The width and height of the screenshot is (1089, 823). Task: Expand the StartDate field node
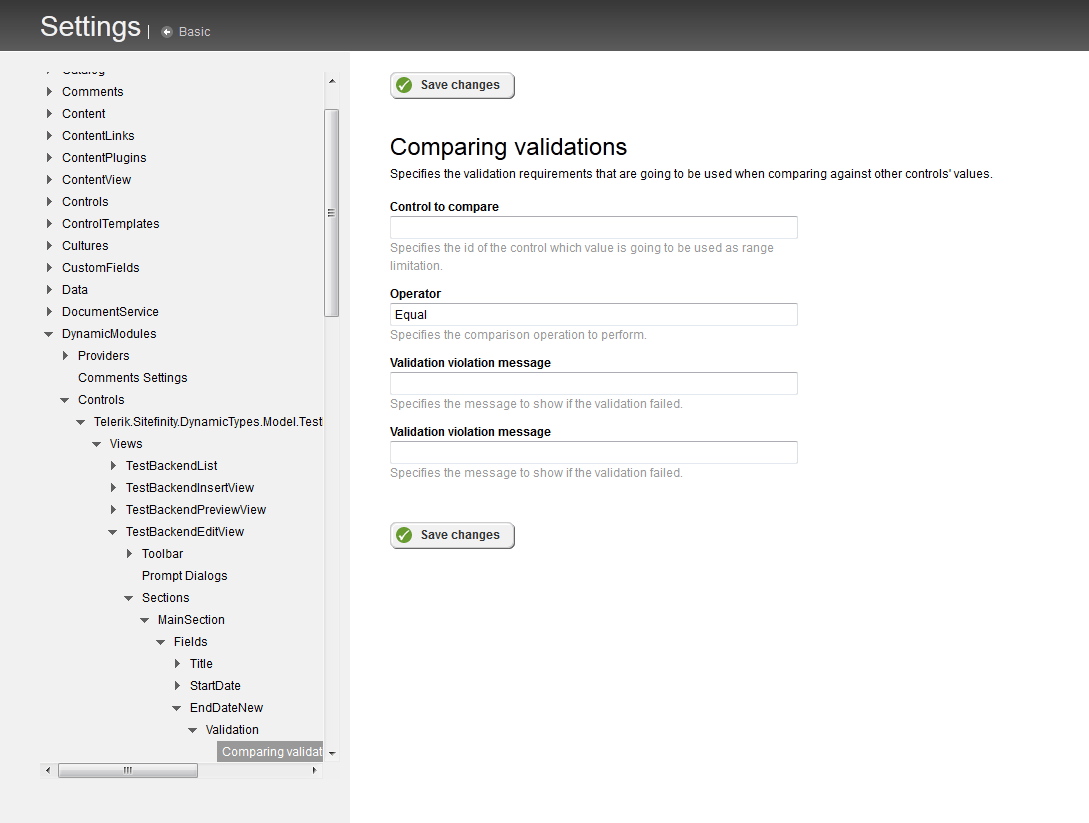[177, 686]
